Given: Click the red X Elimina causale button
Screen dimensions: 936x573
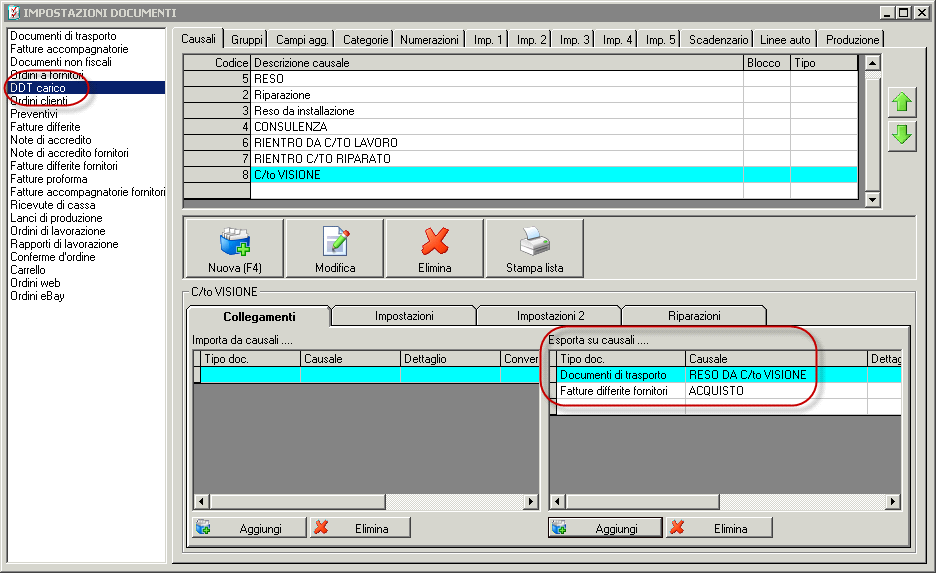Looking at the screenshot, I should (435, 248).
